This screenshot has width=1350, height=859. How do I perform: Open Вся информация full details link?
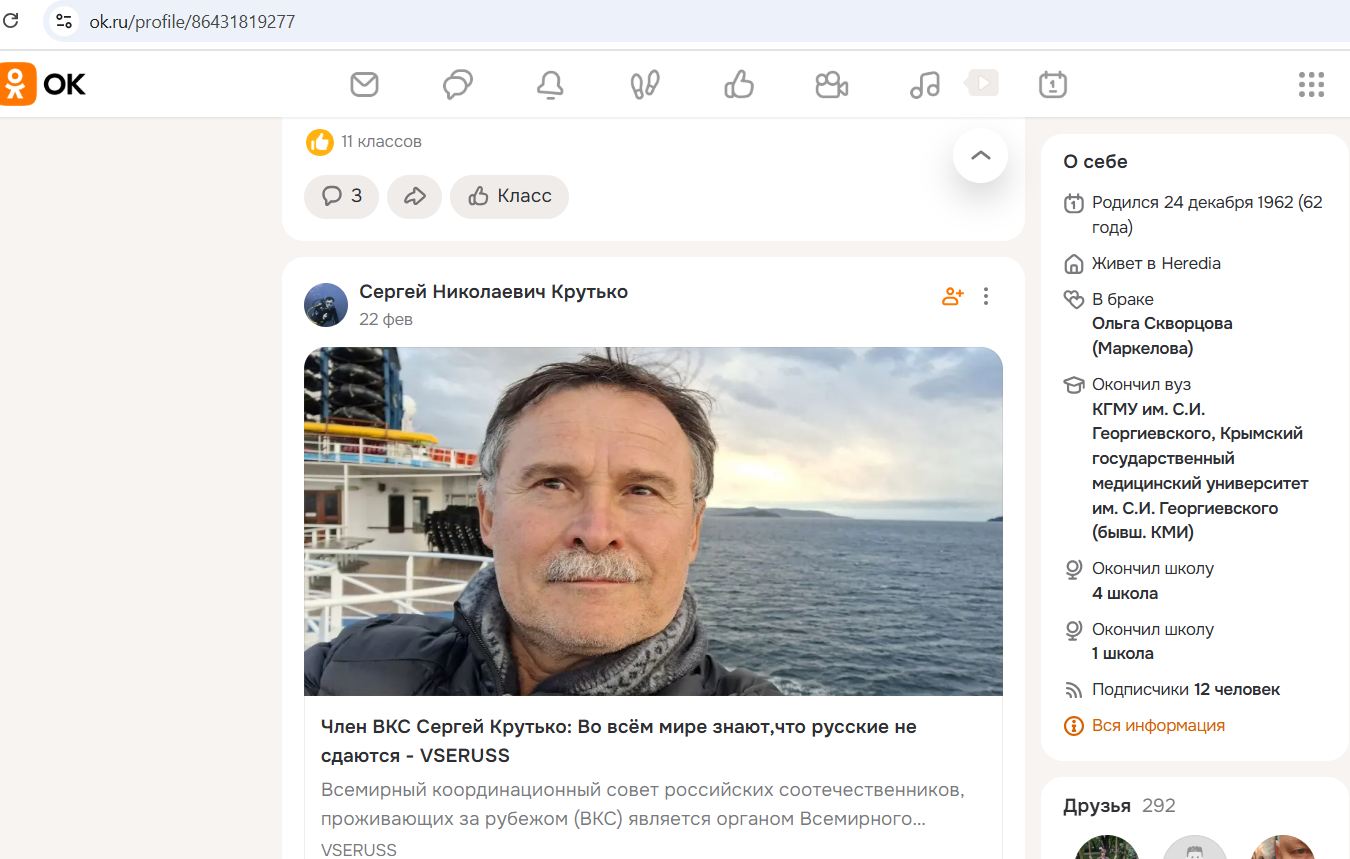pyautogui.click(x=1158, y=725)
